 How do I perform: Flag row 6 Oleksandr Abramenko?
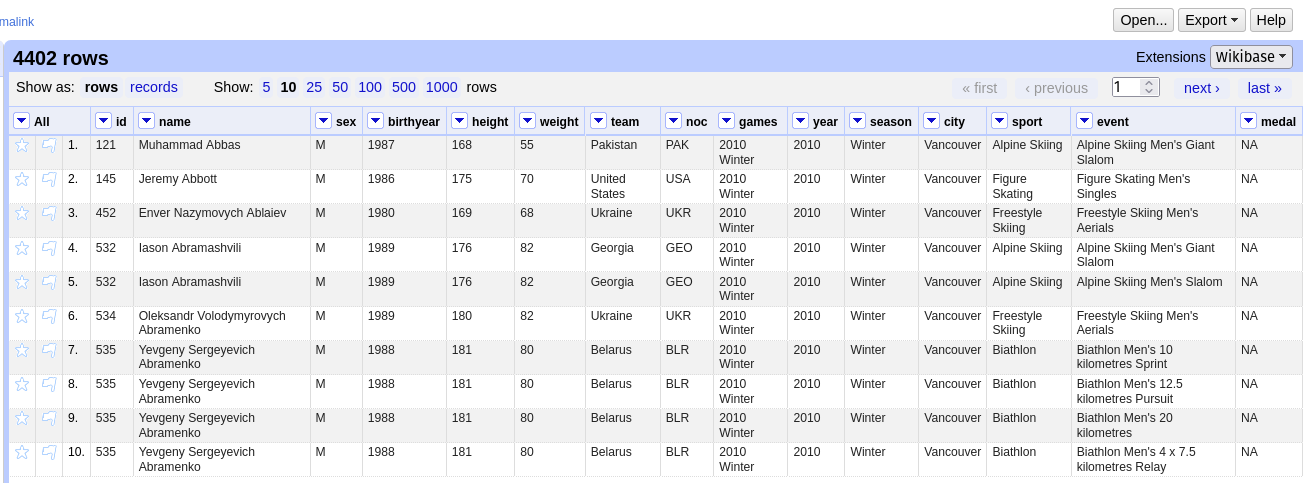pyautogui.click(x=49, y=317)
